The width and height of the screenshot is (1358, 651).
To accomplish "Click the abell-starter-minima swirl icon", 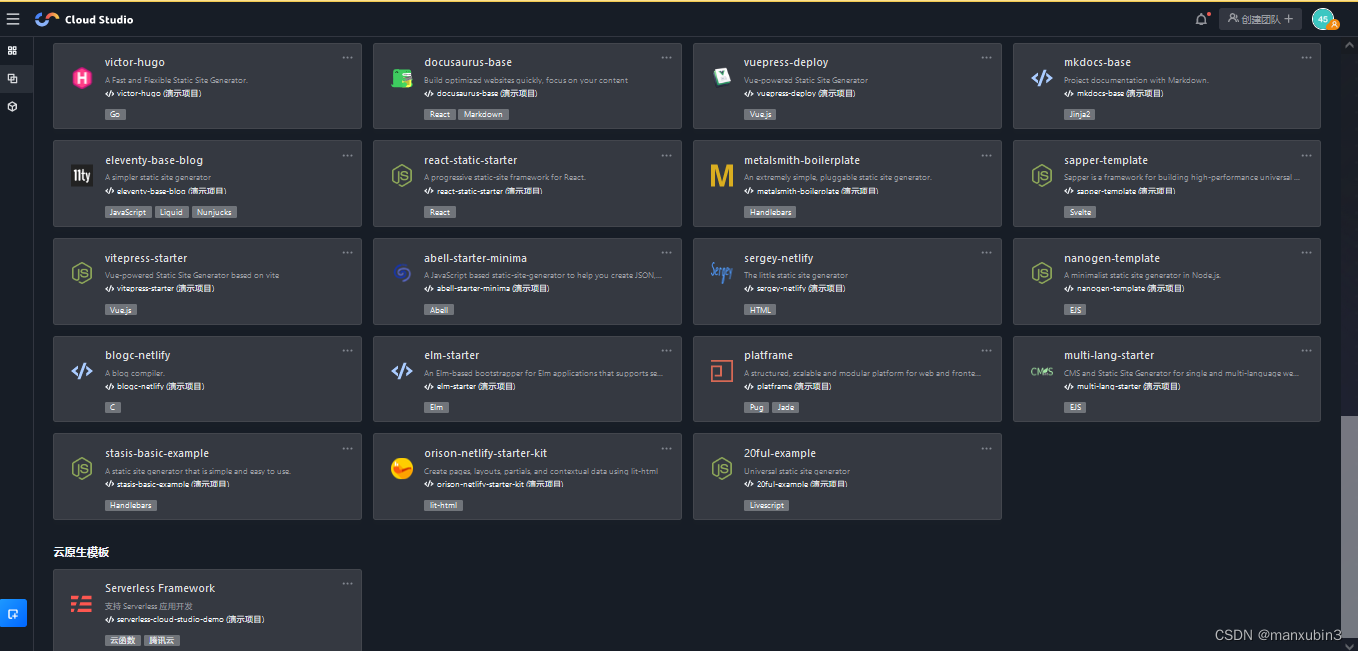I will (402, 273).
